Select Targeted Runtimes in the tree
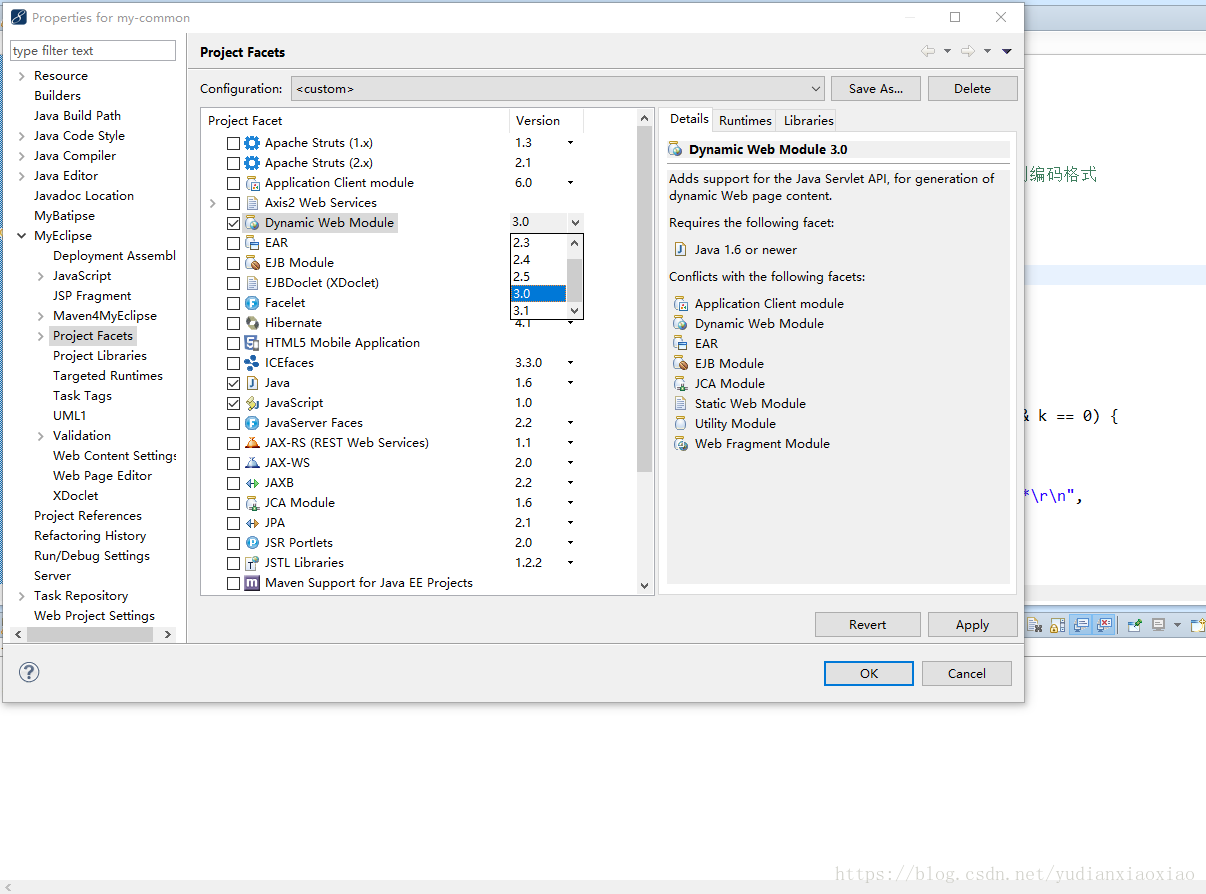Image resolution: width=1206 pixels, height=894 pixels. (x=108, y=376)
